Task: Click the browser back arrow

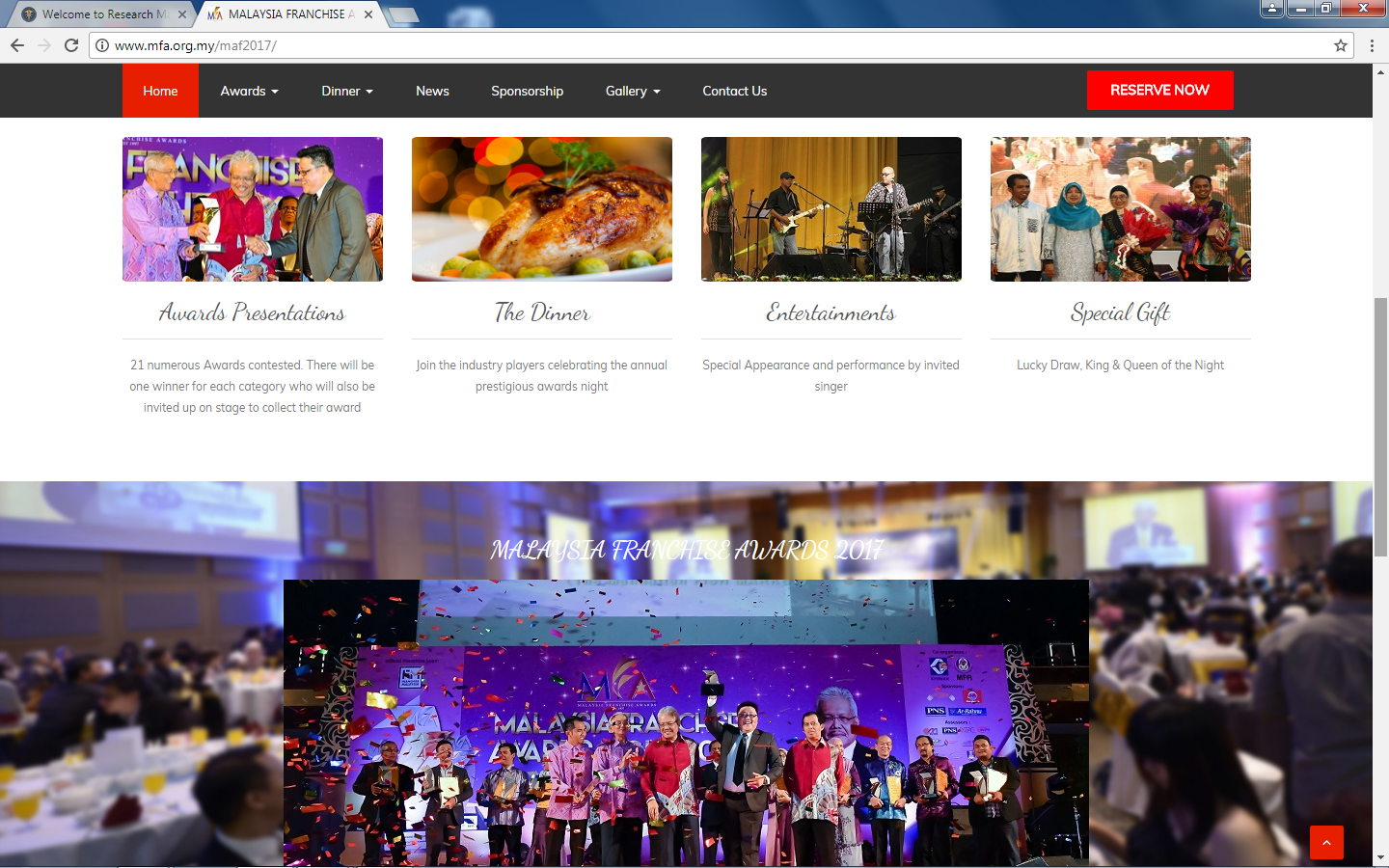Action: [17, 45]
